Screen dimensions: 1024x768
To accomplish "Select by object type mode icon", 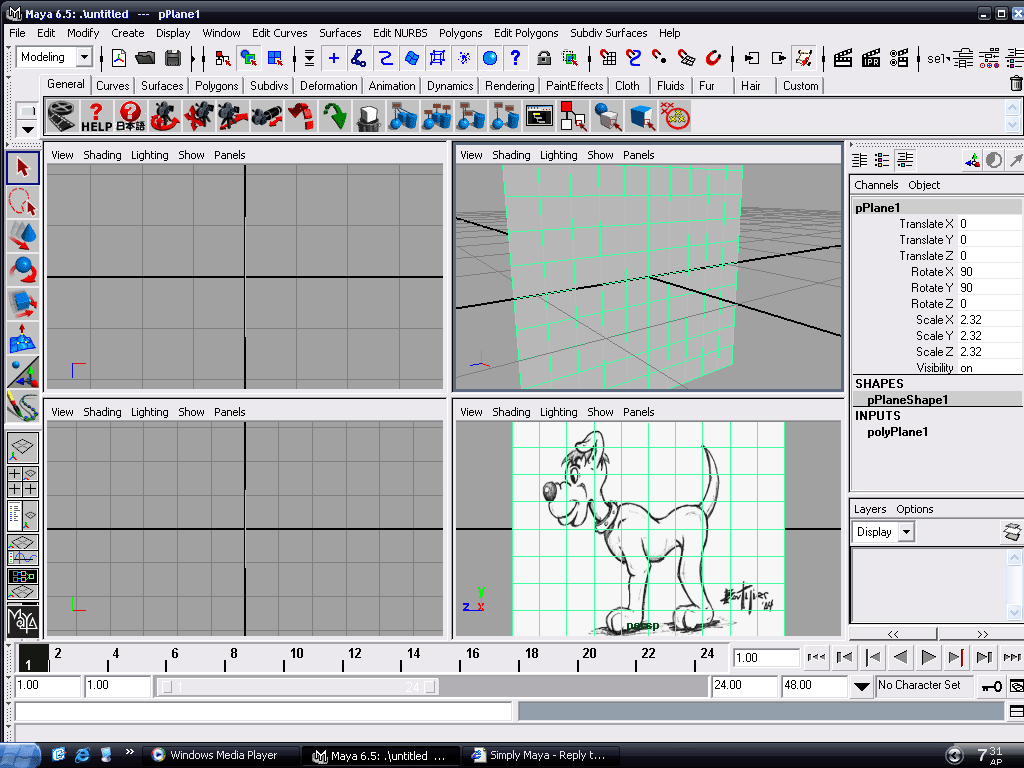I will click(x=249, y=58).
